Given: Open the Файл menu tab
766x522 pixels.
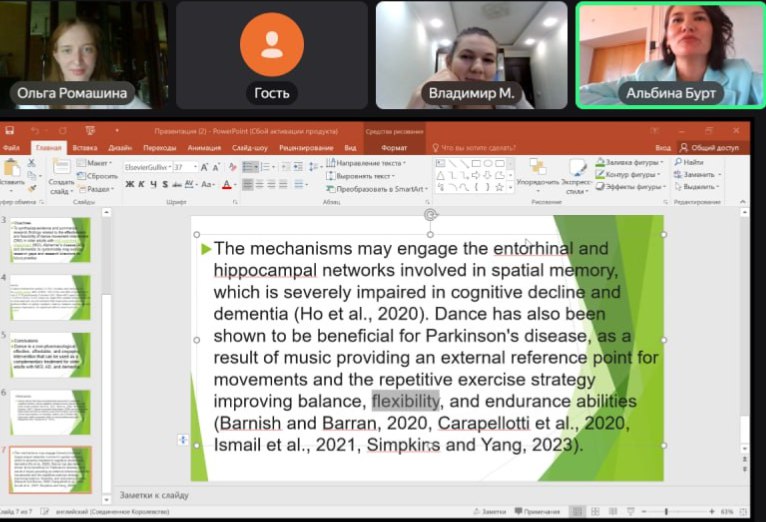Looking at the screenshot, I should point(11,147).
